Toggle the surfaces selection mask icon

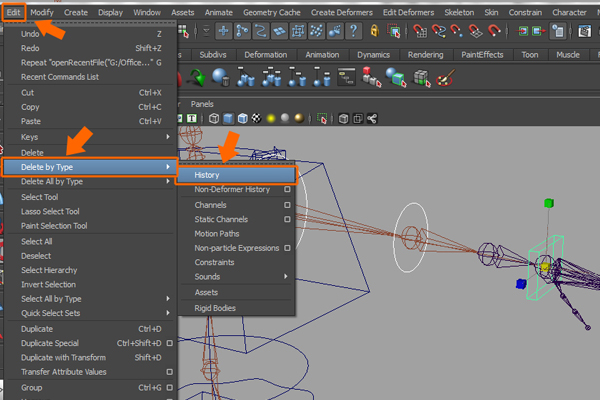tap(279, 31)
